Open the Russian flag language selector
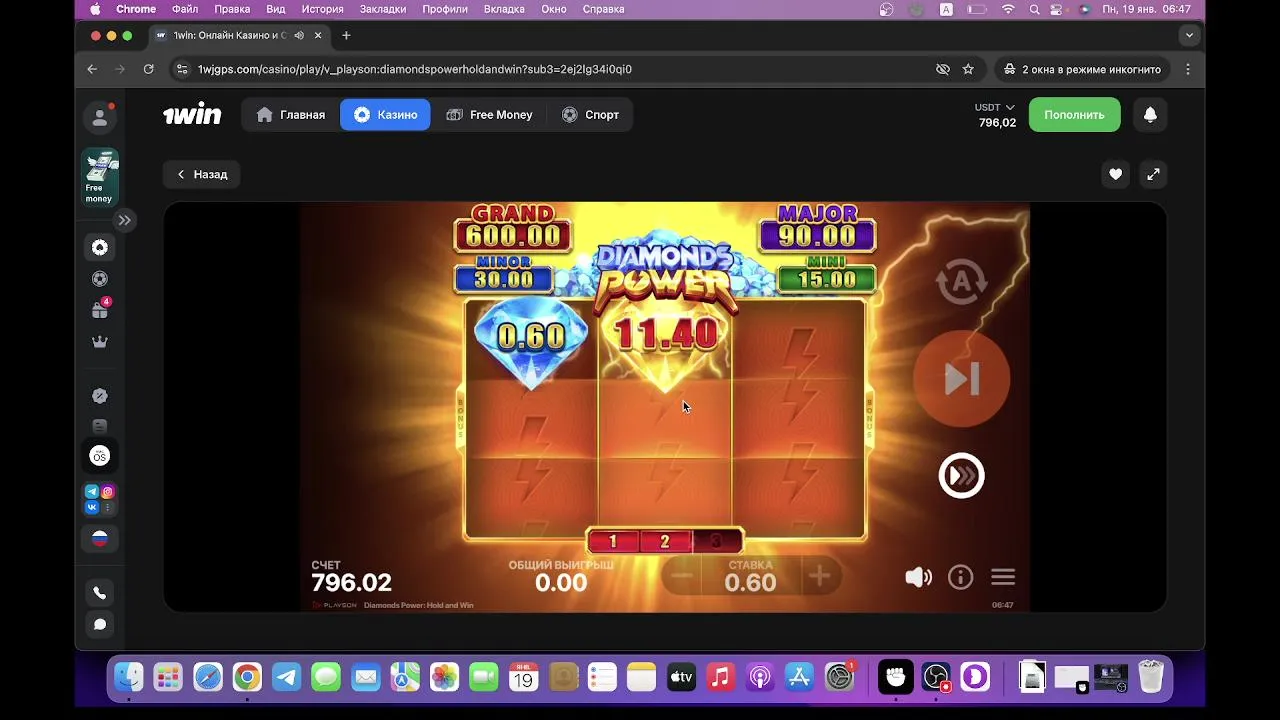1280x720 pixels. tap(100, 538)
